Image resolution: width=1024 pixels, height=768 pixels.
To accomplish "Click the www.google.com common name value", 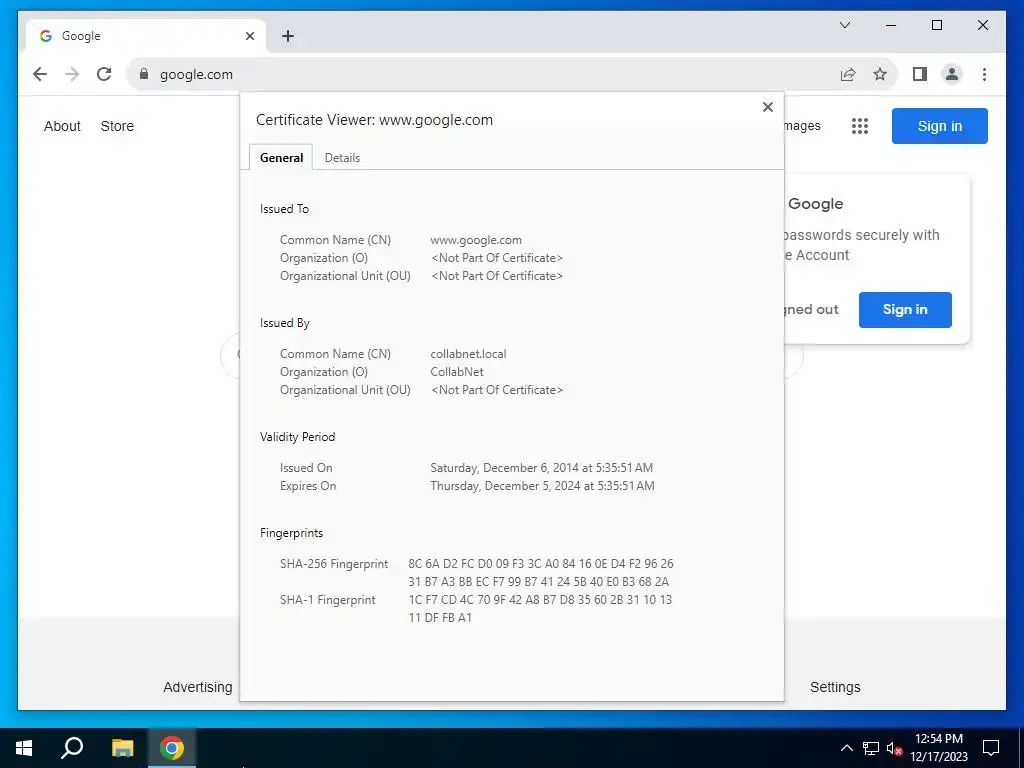I will [475, 240].
